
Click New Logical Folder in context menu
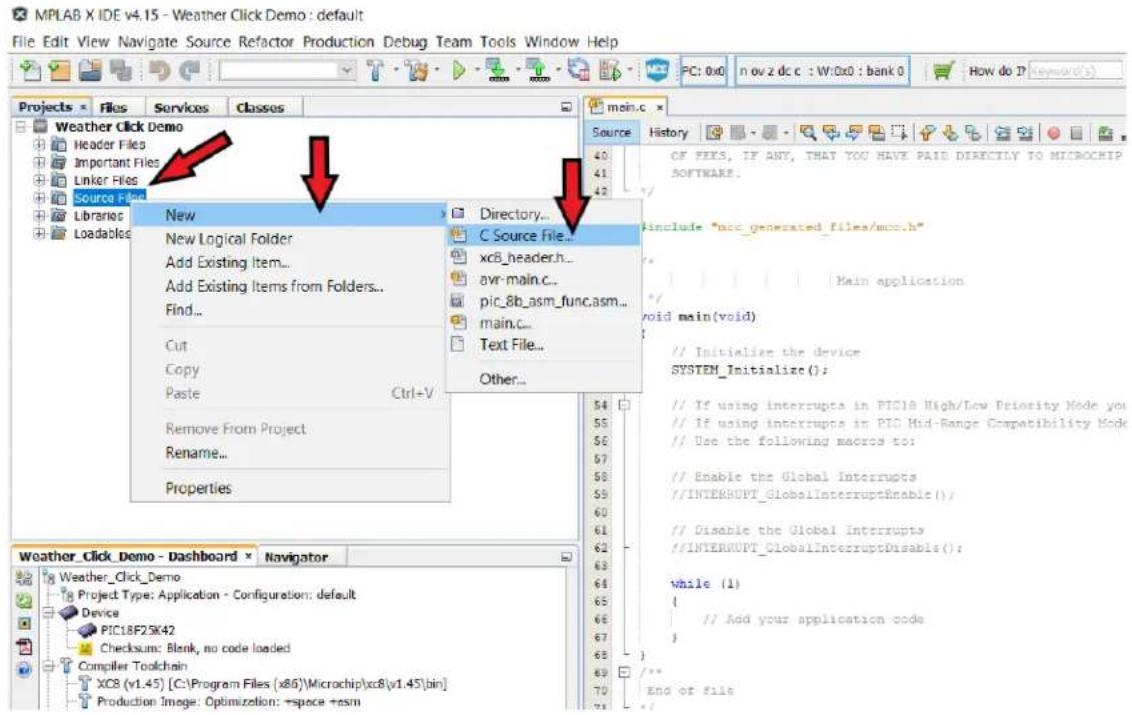click(x=289, y=238)
